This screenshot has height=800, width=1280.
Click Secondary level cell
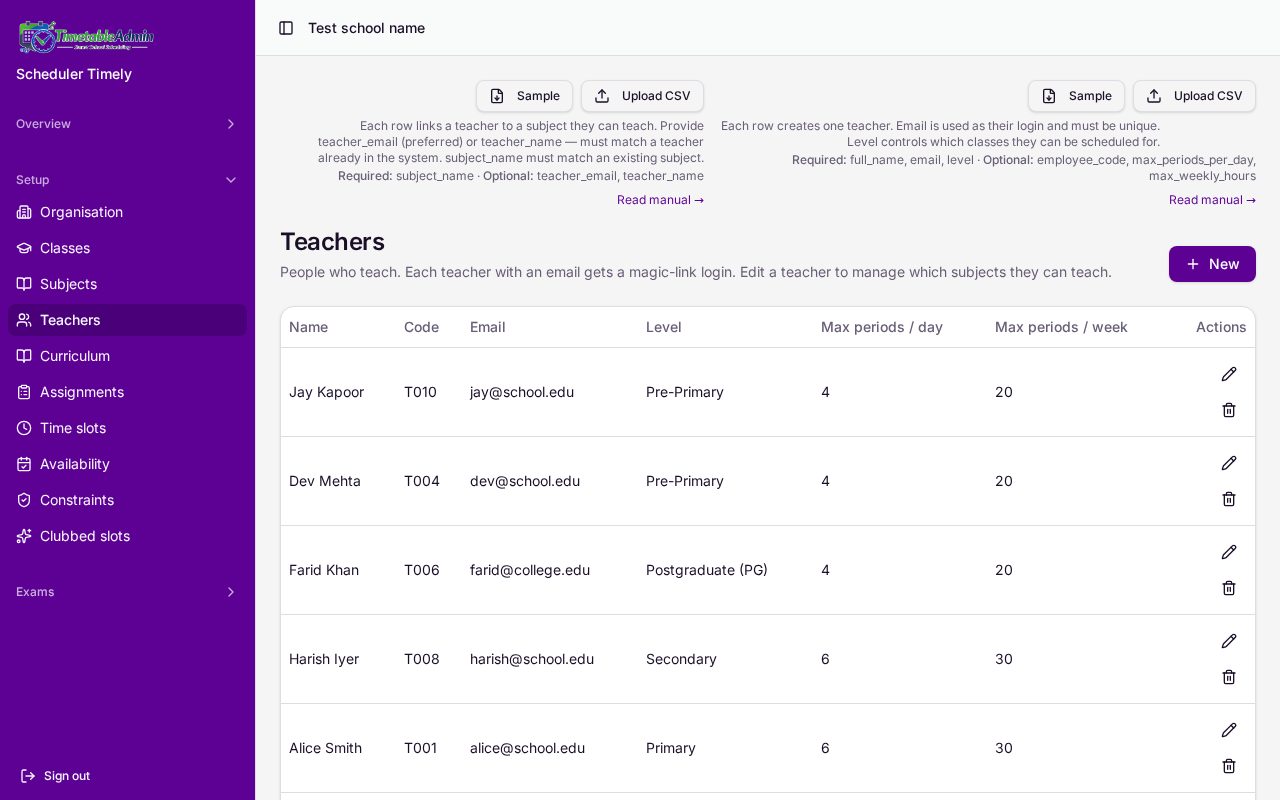click(681, 659)
